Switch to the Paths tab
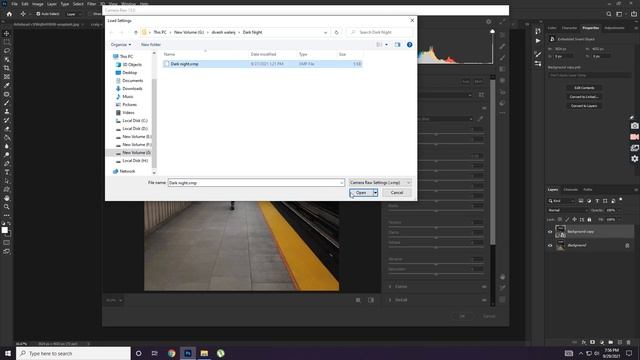 coord(588,189)
